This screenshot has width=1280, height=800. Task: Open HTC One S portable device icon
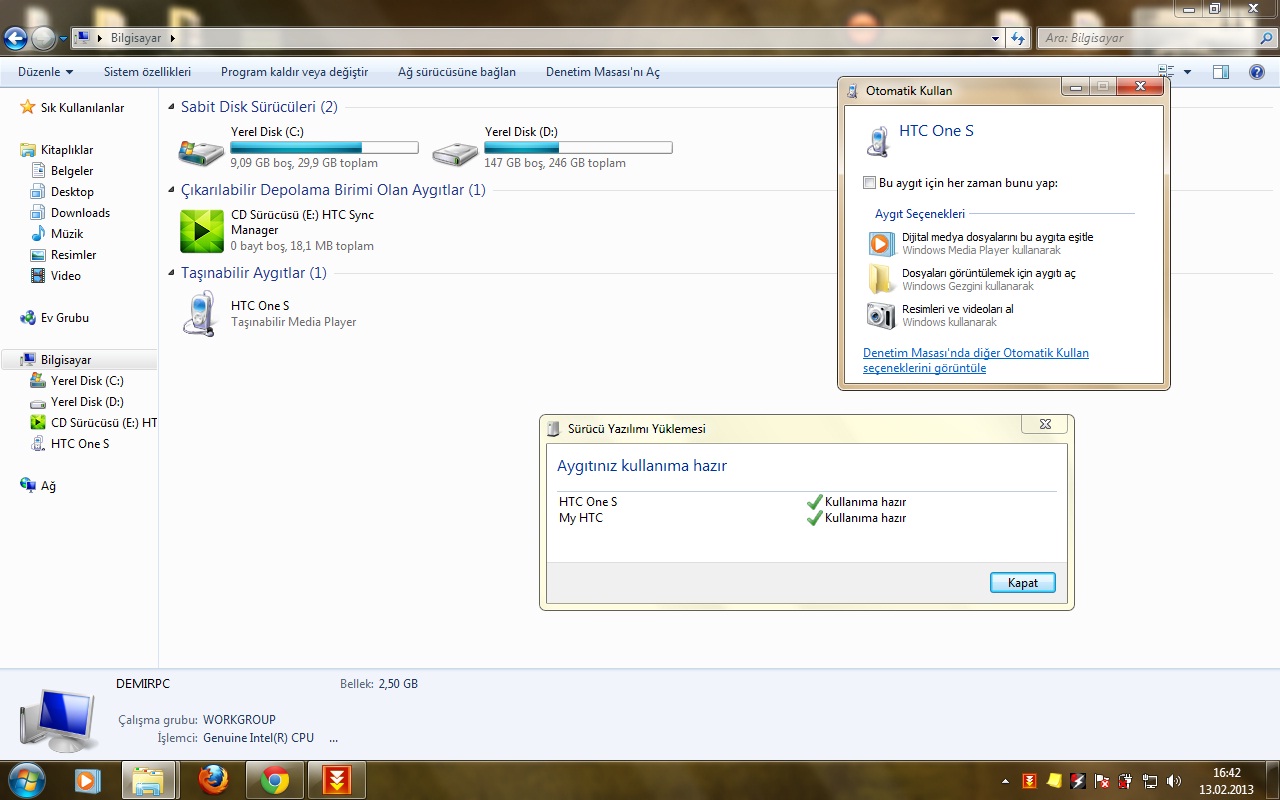pos(201,313)
